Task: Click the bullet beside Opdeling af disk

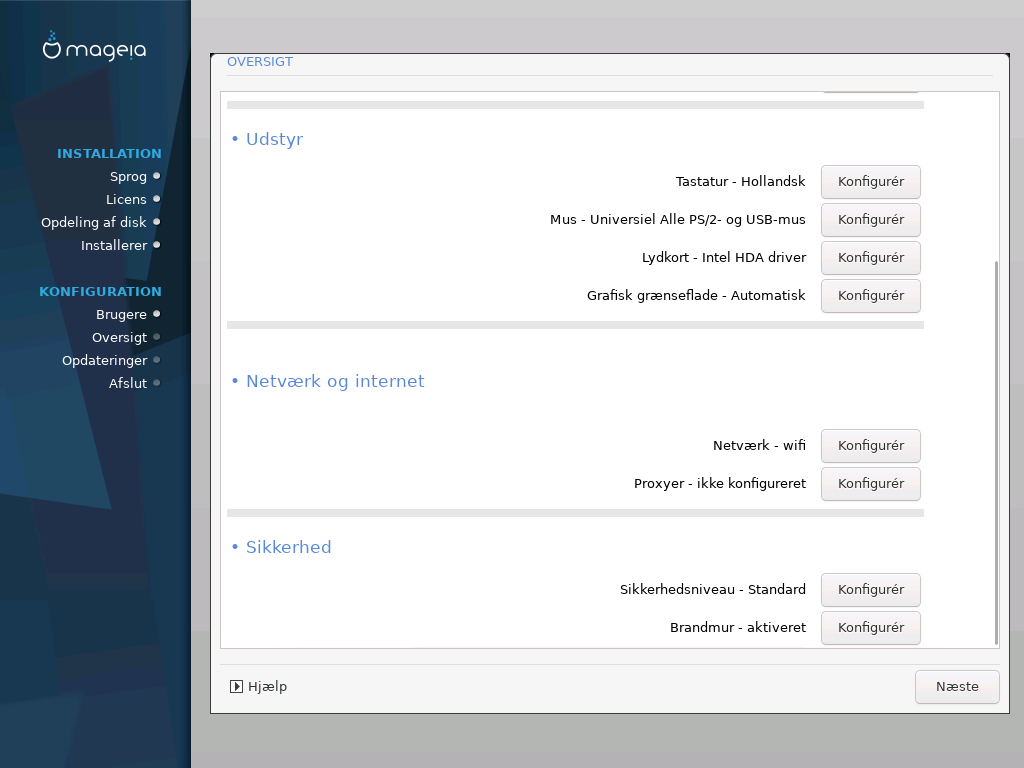Action: (x=157, y=222)
